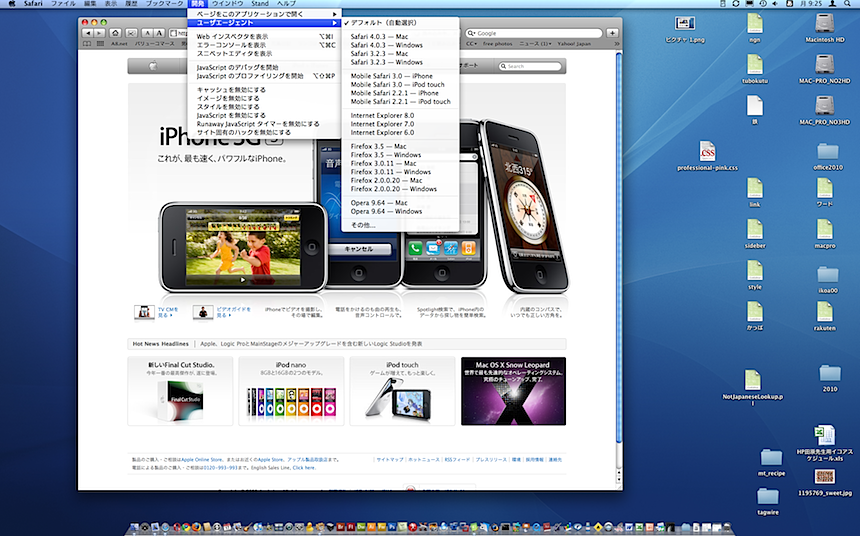Screen dimensions: 860x536
Task: Click the Safari forward arrow button
Action: click(x=99, y=33)
